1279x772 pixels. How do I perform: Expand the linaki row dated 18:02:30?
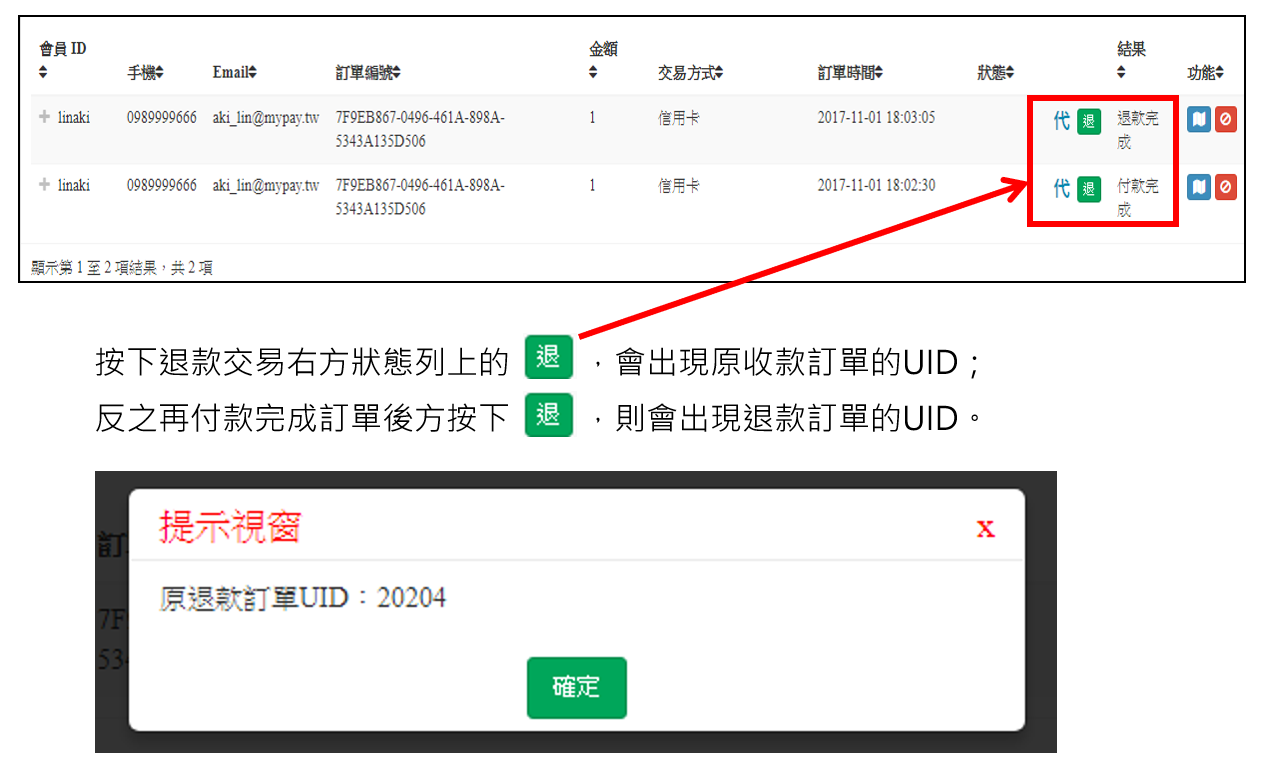point(44,185)
